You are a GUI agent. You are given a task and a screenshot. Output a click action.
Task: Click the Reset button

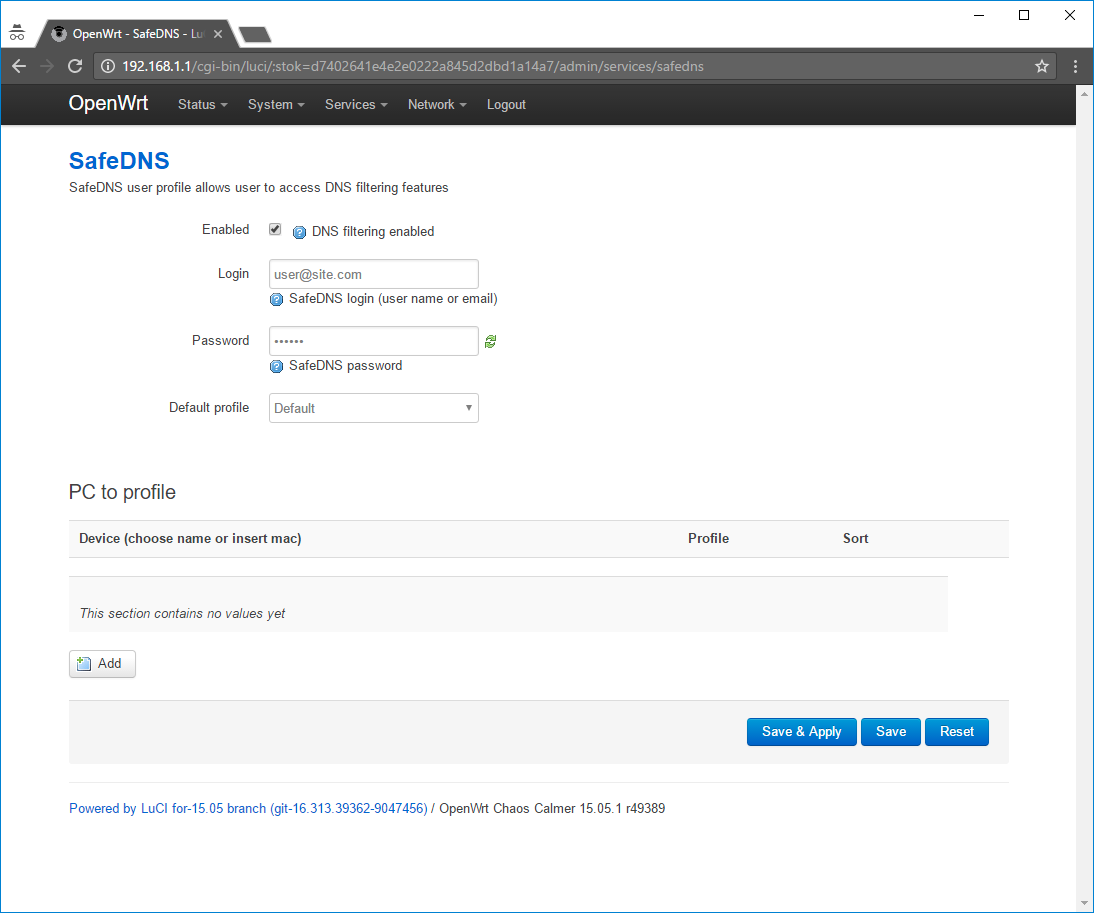[956, 732]
